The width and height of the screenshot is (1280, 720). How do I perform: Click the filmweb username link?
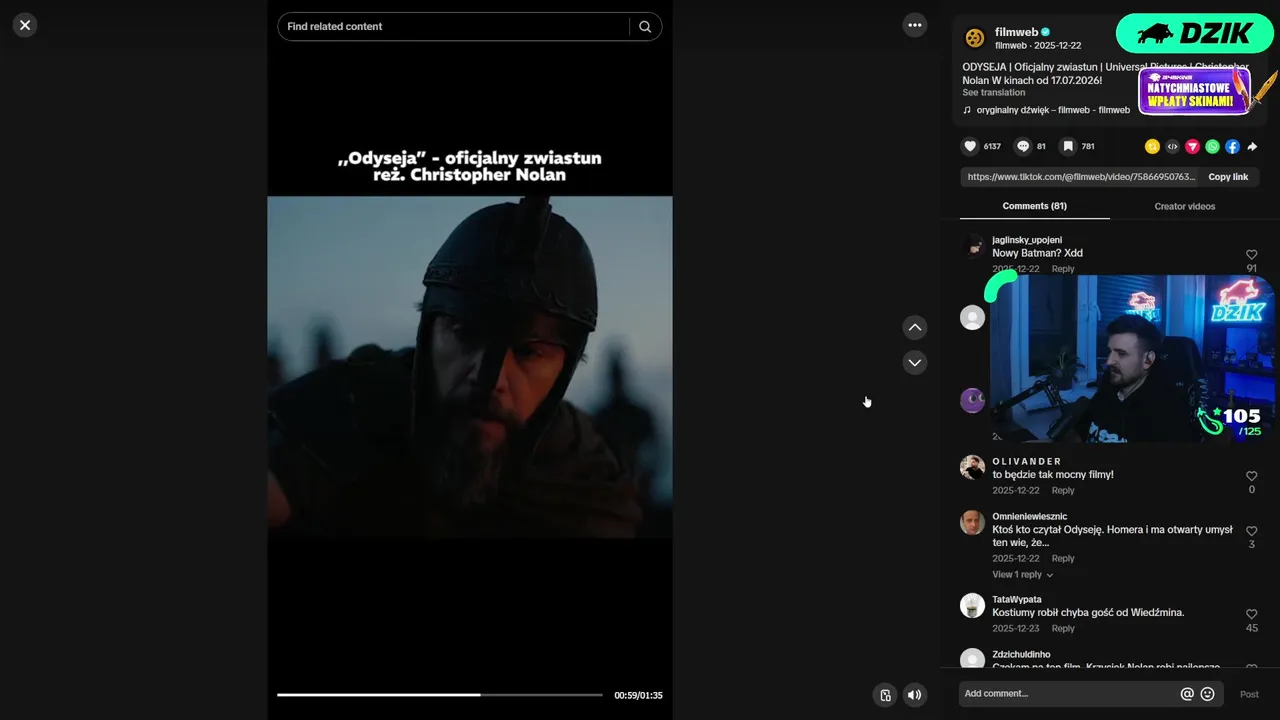(x=1016, y=32)
